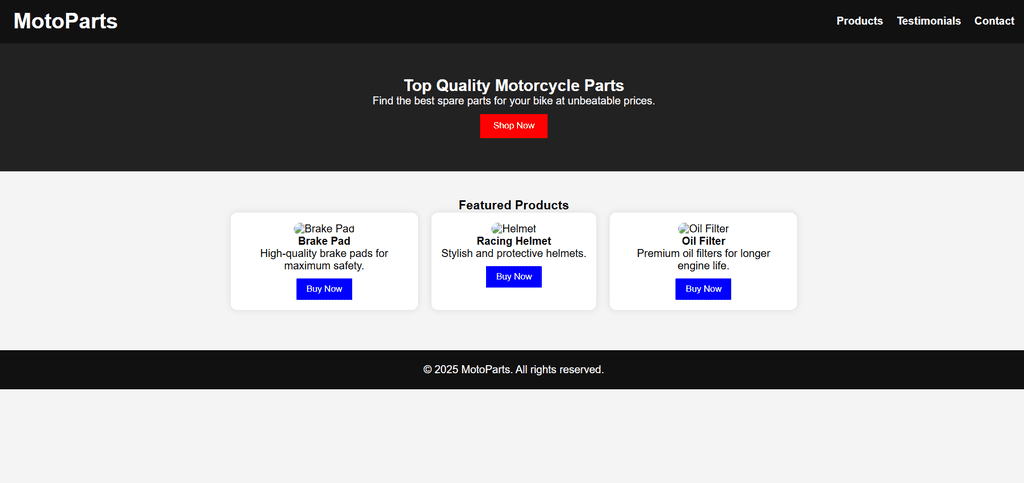Select the Racing Helmet product title
Screen dimensions: 1024x483
[x=514, y=241]
